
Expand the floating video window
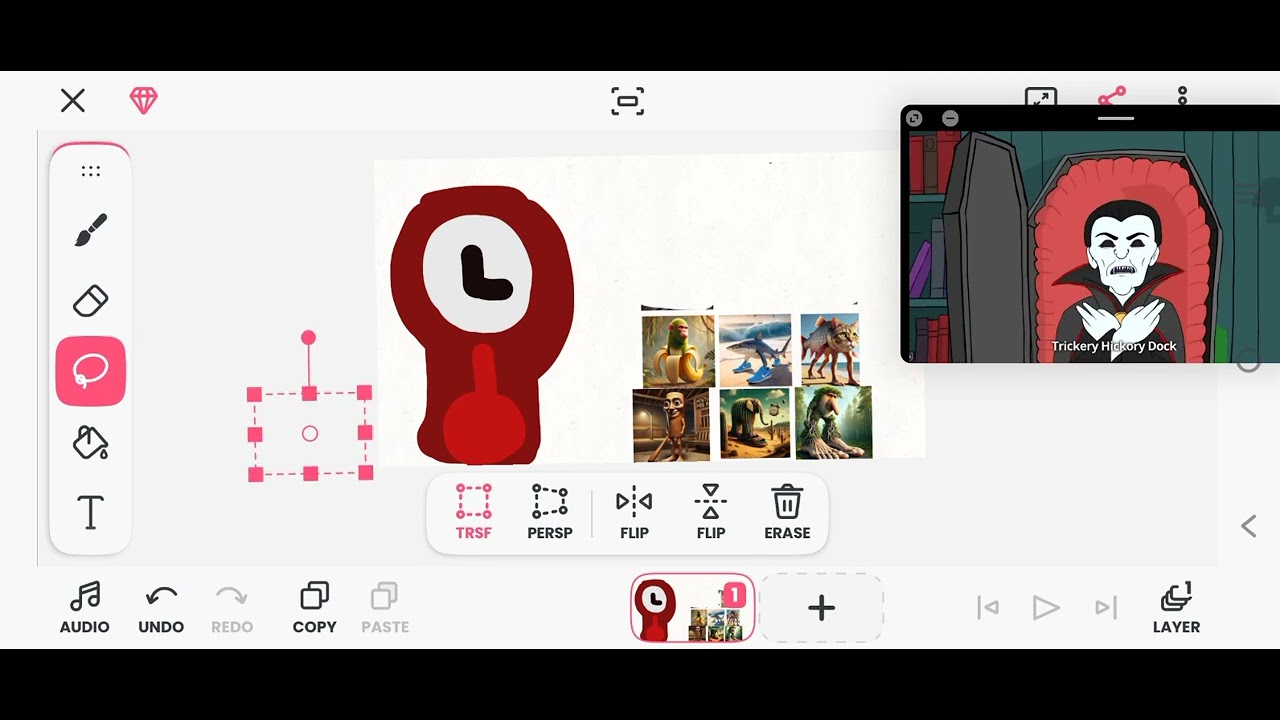pos(914,119)
